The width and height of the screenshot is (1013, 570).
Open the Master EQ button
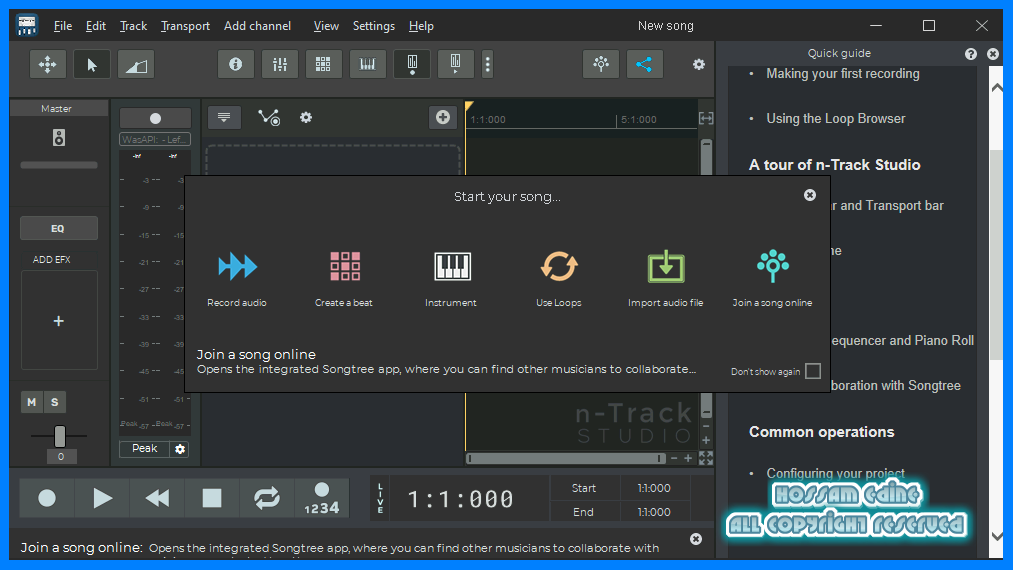click(59, 228)
